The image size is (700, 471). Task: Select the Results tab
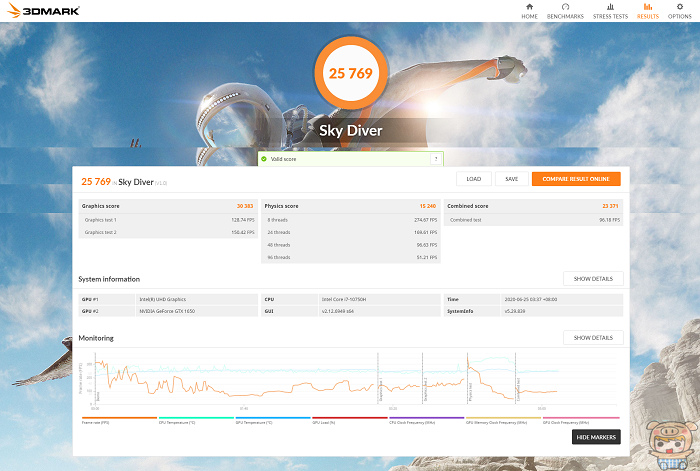pyautogui.click(x=648, y=11)
